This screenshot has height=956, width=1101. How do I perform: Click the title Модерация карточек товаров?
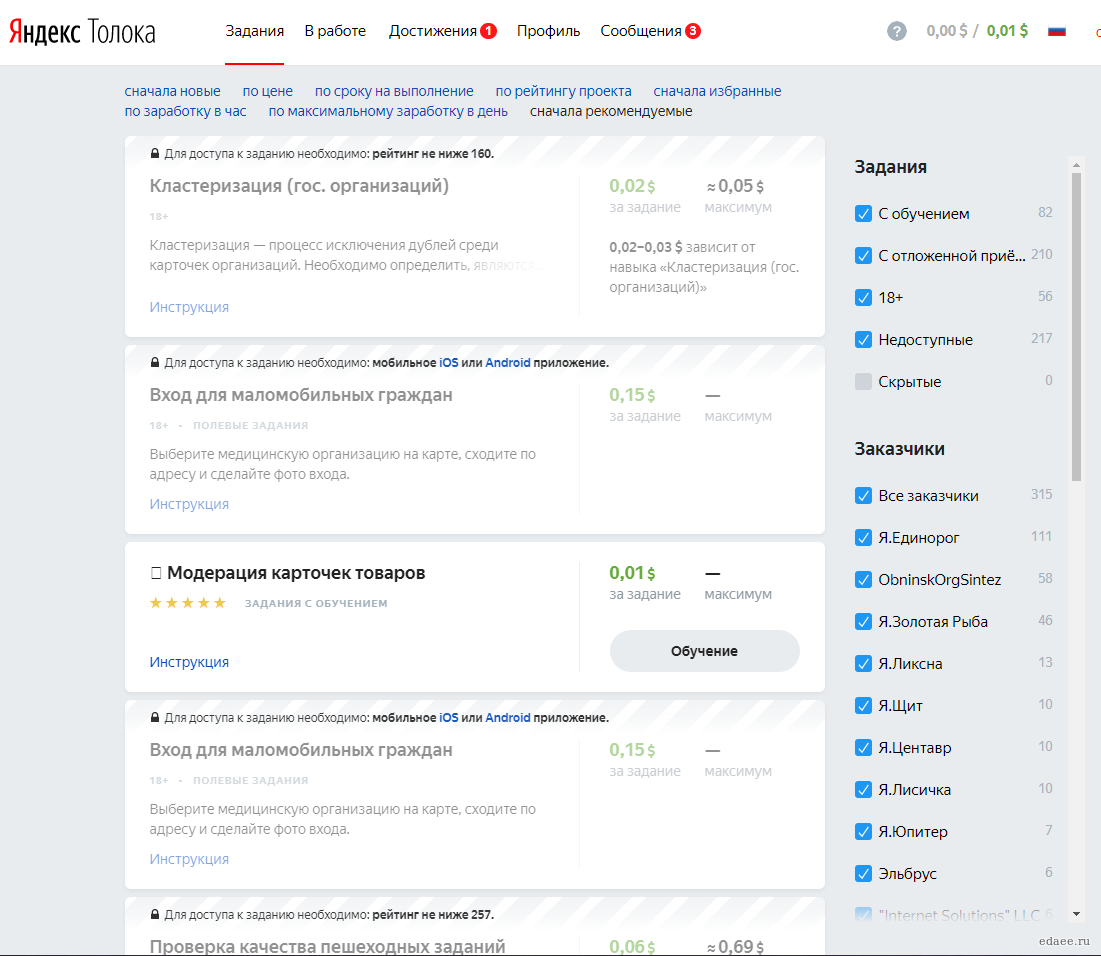tap(296, 573)
